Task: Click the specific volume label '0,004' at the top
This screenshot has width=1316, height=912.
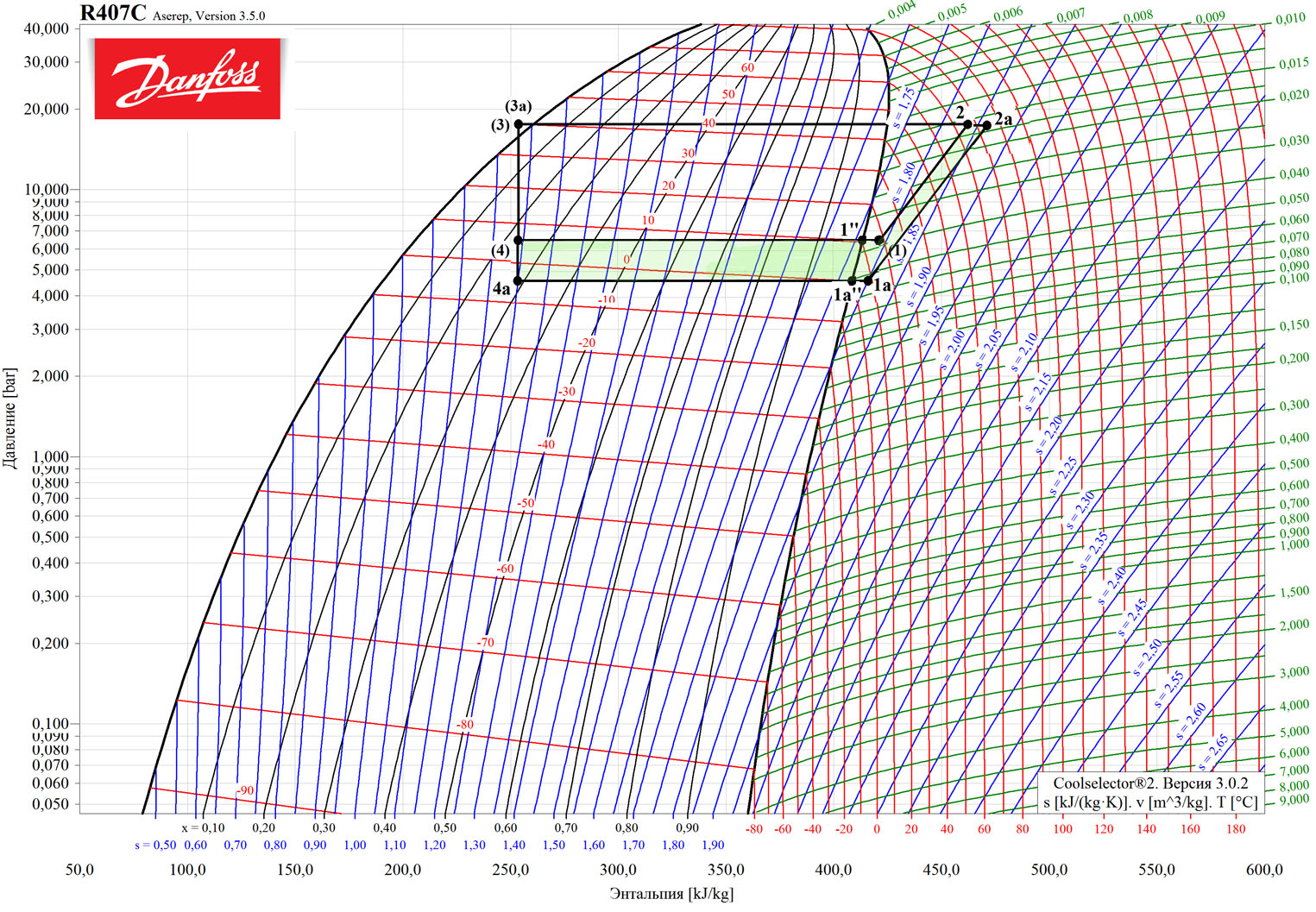Action: pos(902,10)
